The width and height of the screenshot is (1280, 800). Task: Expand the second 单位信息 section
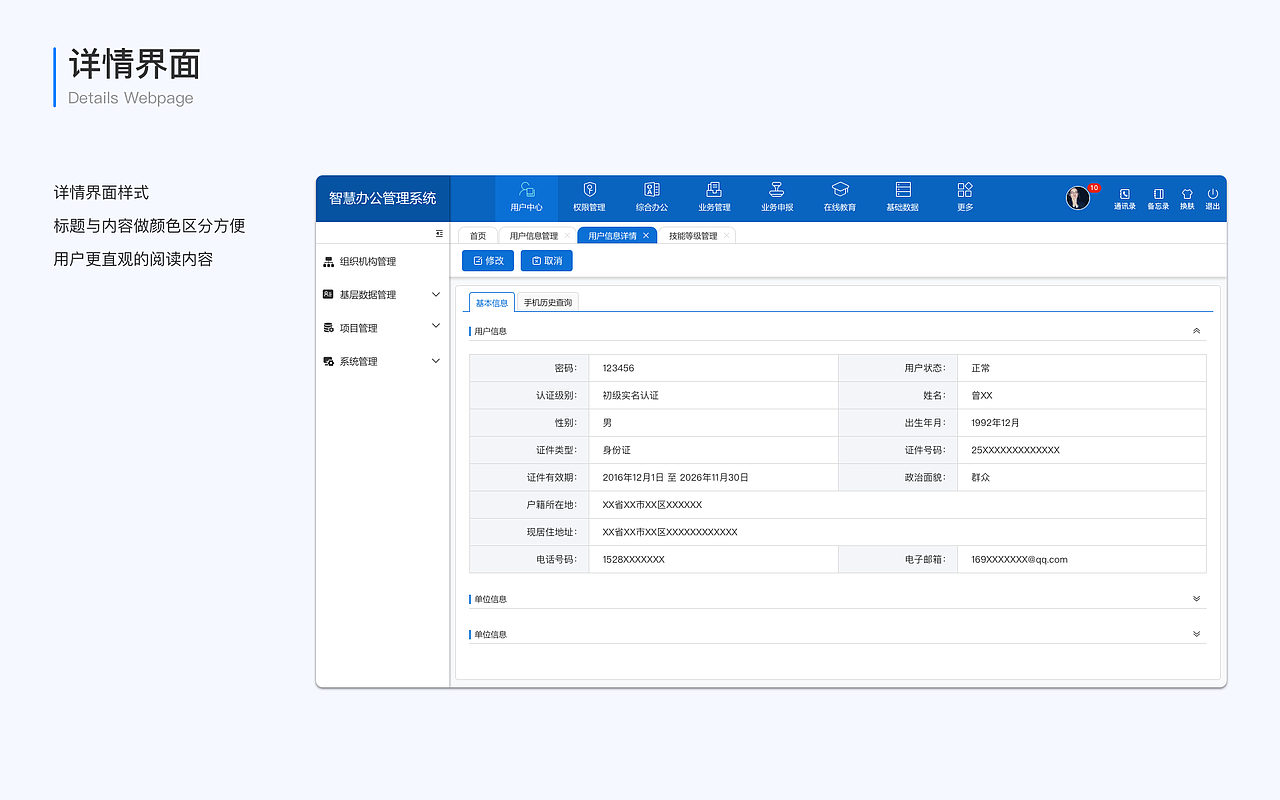point(1196,634)
